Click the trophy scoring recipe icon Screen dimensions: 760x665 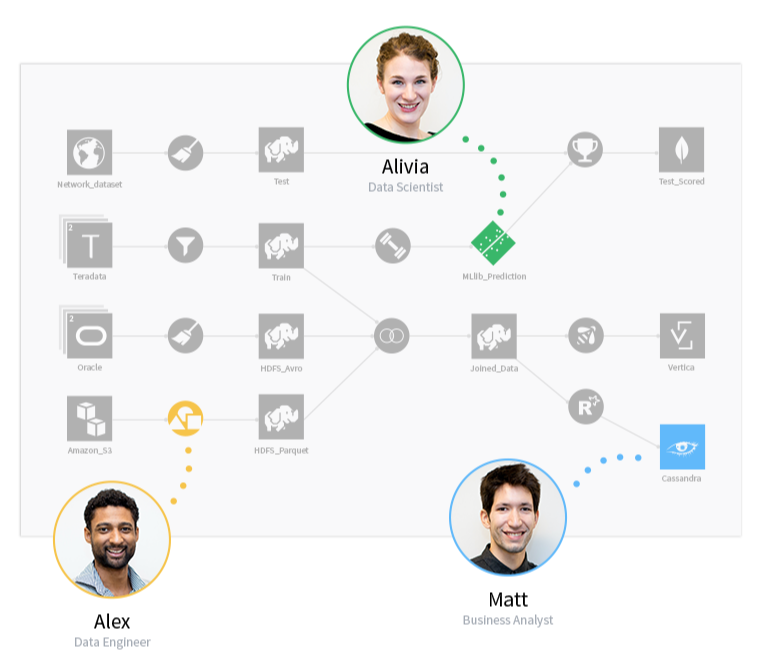point(585,150)
